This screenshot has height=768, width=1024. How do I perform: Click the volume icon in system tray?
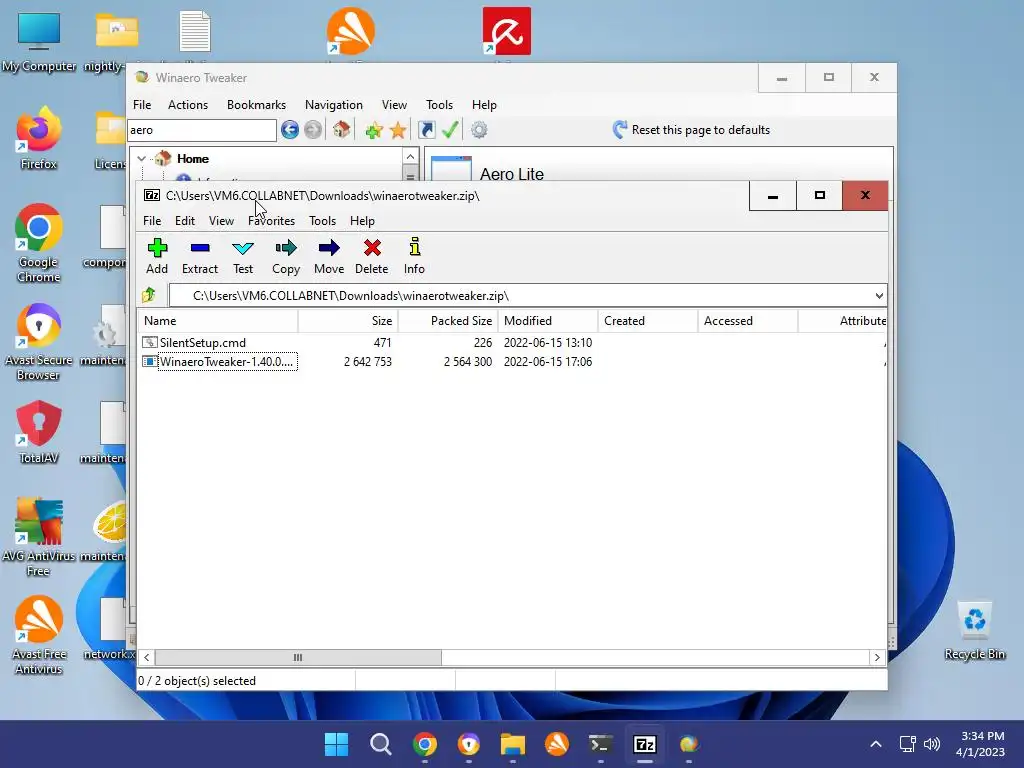click(932, 744)
